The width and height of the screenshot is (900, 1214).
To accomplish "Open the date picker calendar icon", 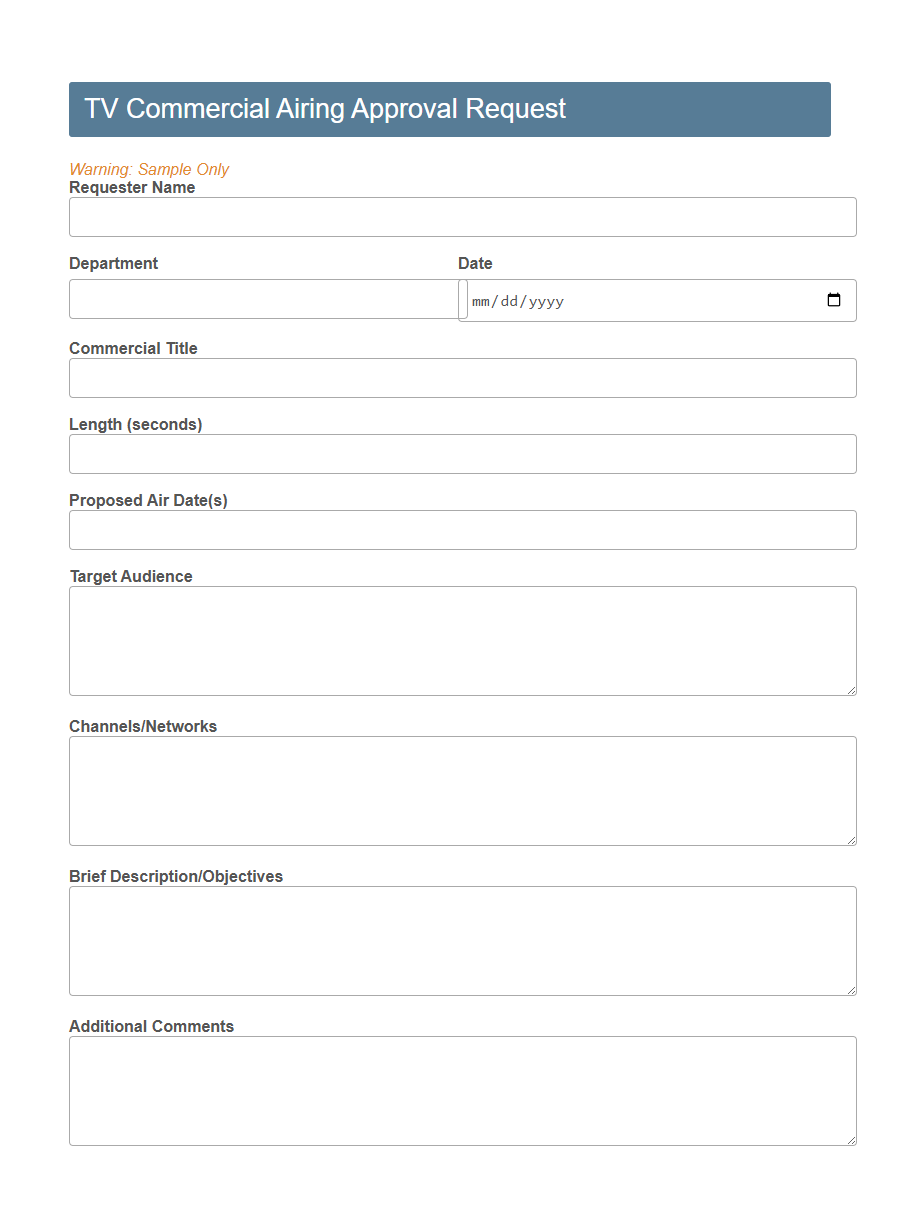I will click(x=834, y=299).
